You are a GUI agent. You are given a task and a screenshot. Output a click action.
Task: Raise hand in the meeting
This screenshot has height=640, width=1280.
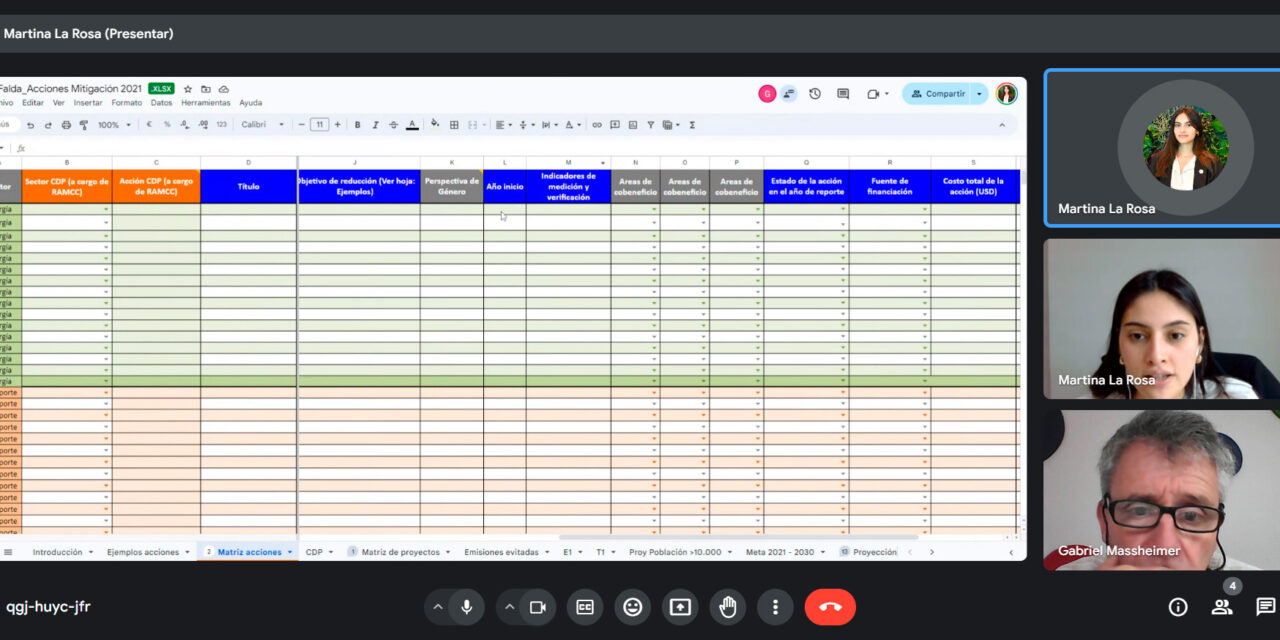click(728, 607)
